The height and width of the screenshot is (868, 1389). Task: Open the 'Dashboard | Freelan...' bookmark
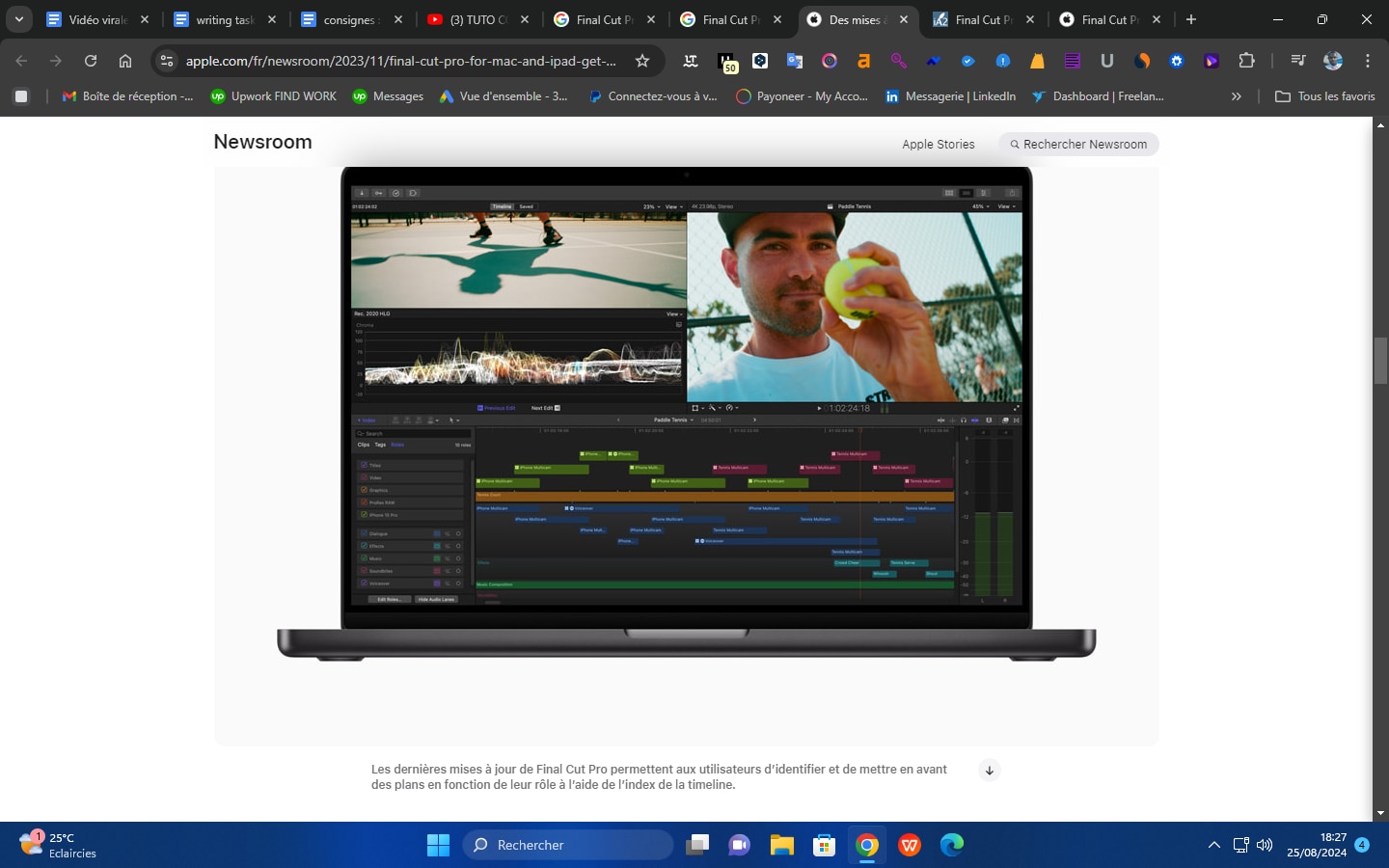1098,95
